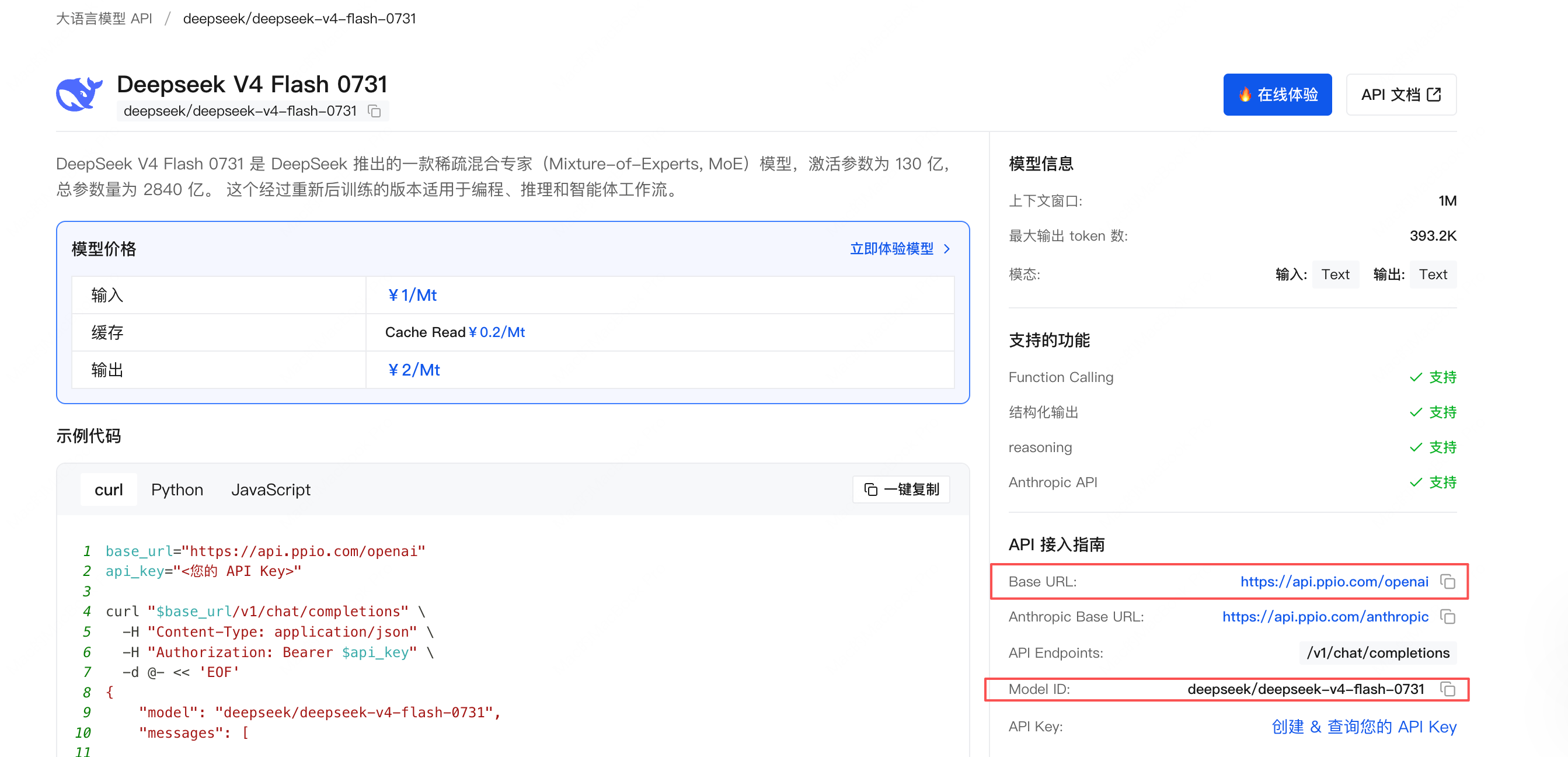Open 创建 & 查询您的 API Key
This screenshot has width=1568, height=757.
(x=1364, y=727)
